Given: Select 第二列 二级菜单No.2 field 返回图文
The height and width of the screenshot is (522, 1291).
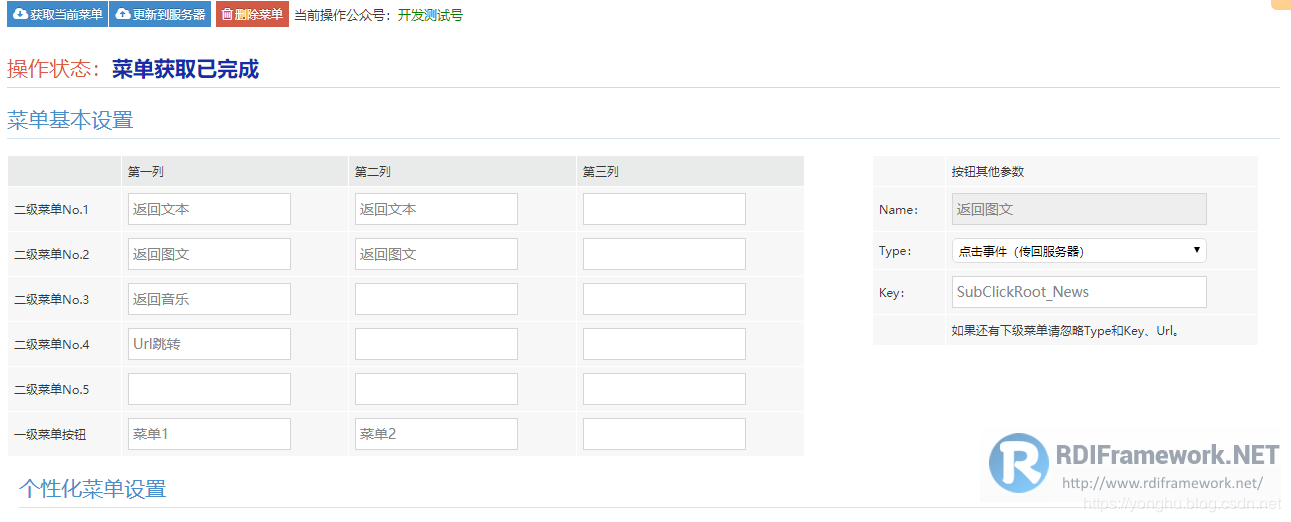Looking at the screenshot, I should click(436, 254).
